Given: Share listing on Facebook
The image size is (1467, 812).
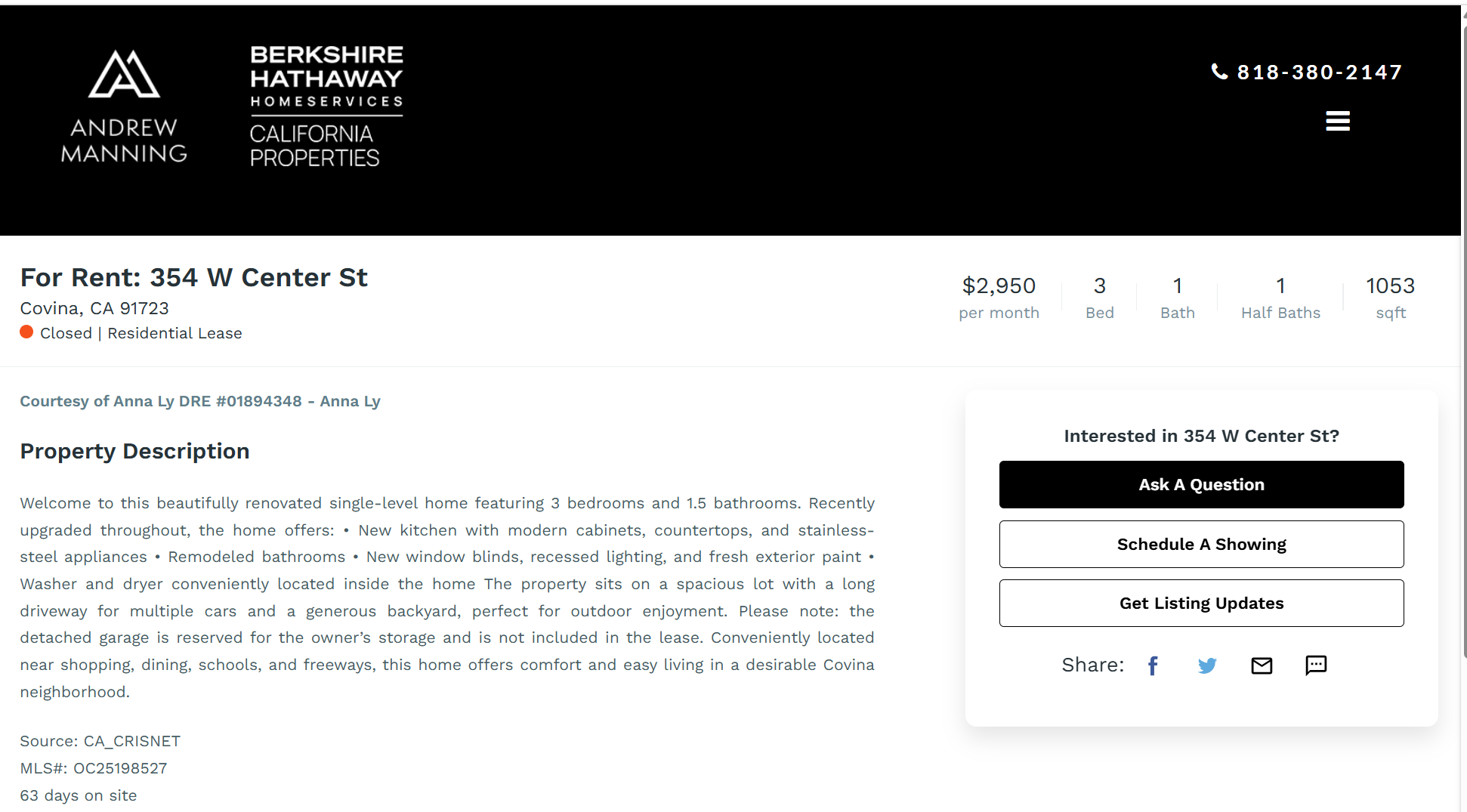Looking at the screenshot, I should click(x=1153, y=665).
